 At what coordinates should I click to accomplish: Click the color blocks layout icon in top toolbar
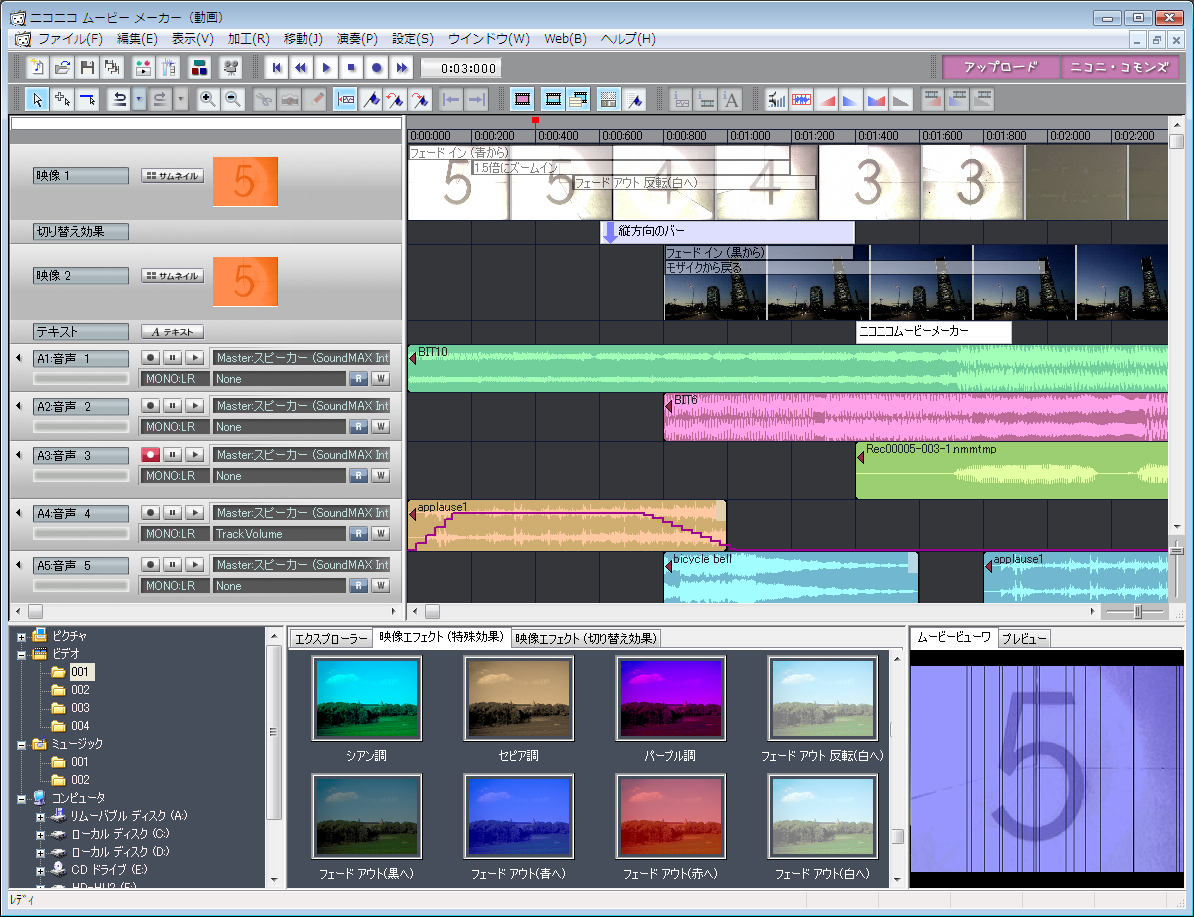(x=199, y=68)
